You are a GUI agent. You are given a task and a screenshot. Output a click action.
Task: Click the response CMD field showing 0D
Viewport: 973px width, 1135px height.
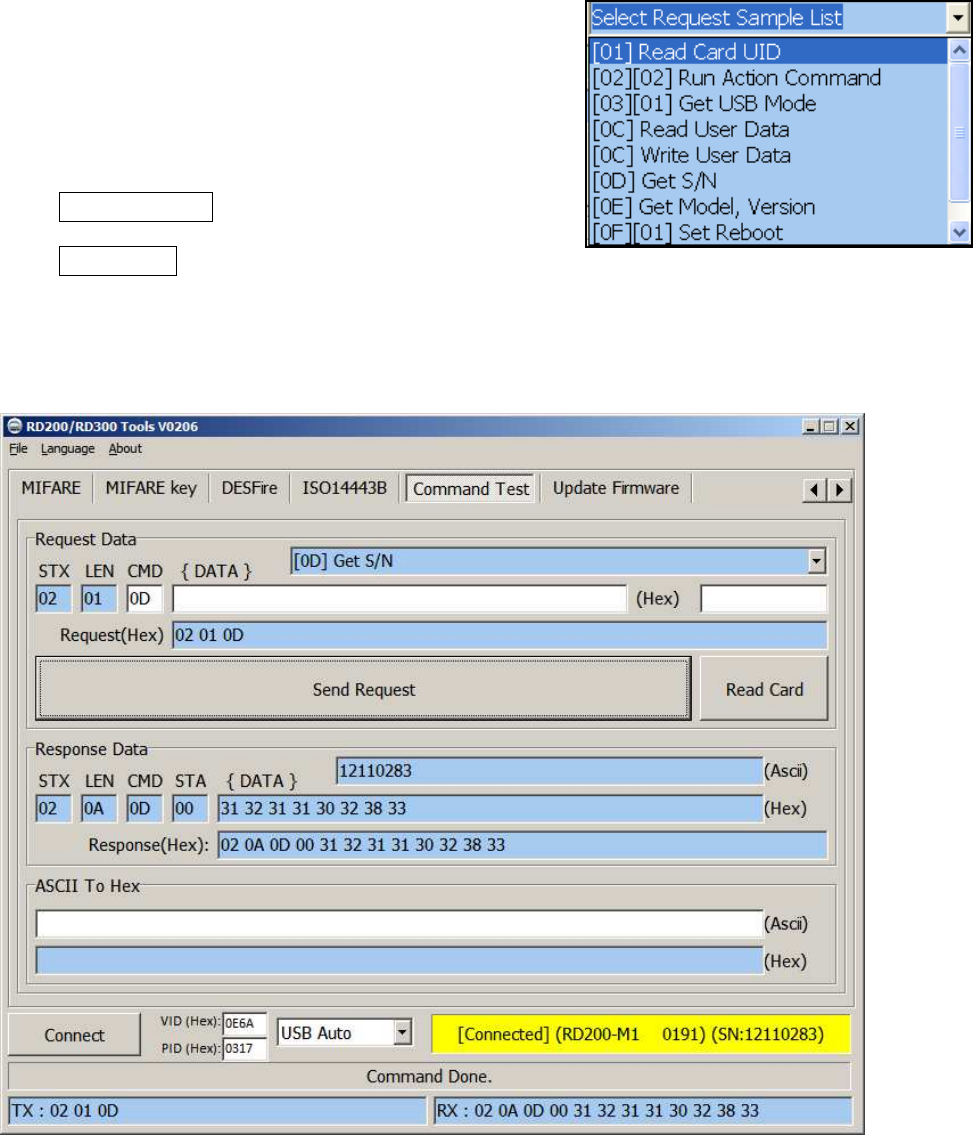coord(144,809)
